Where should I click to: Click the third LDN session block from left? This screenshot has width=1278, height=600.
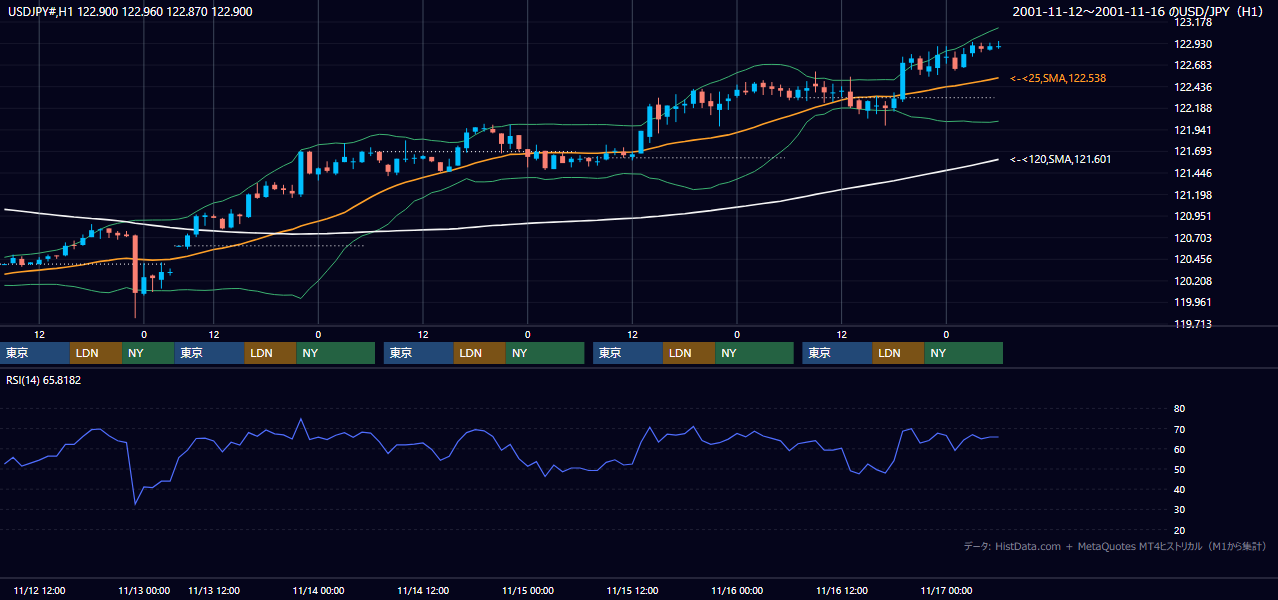coord(480,353)
